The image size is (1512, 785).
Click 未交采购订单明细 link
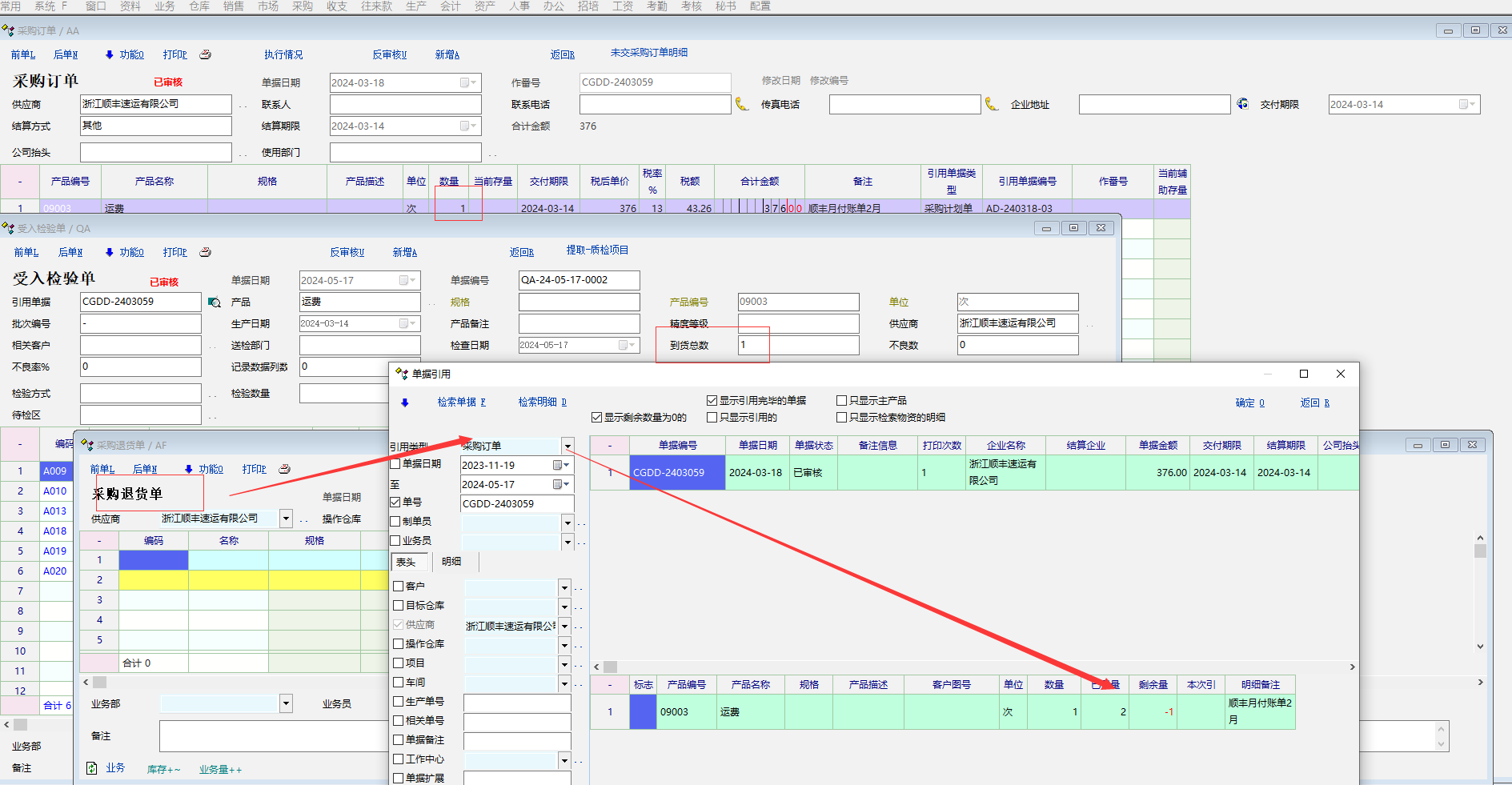(648, 53)
